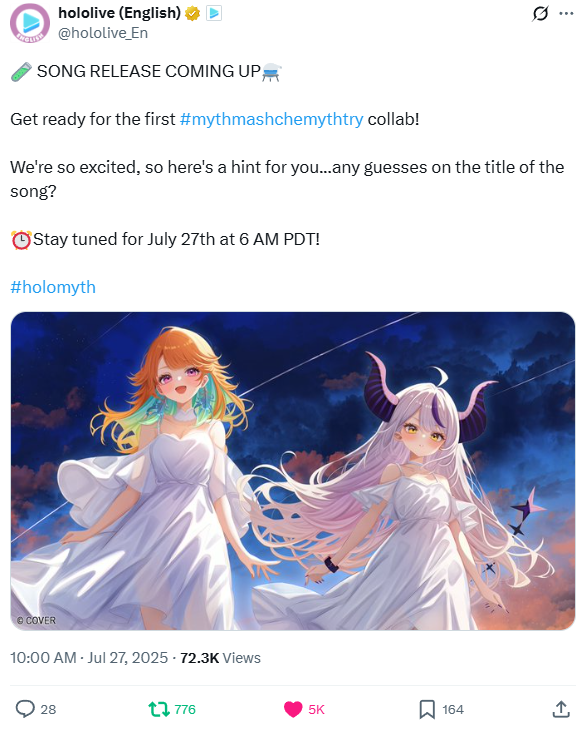Click the reply speech bubble icon

(x=25, y=709)
